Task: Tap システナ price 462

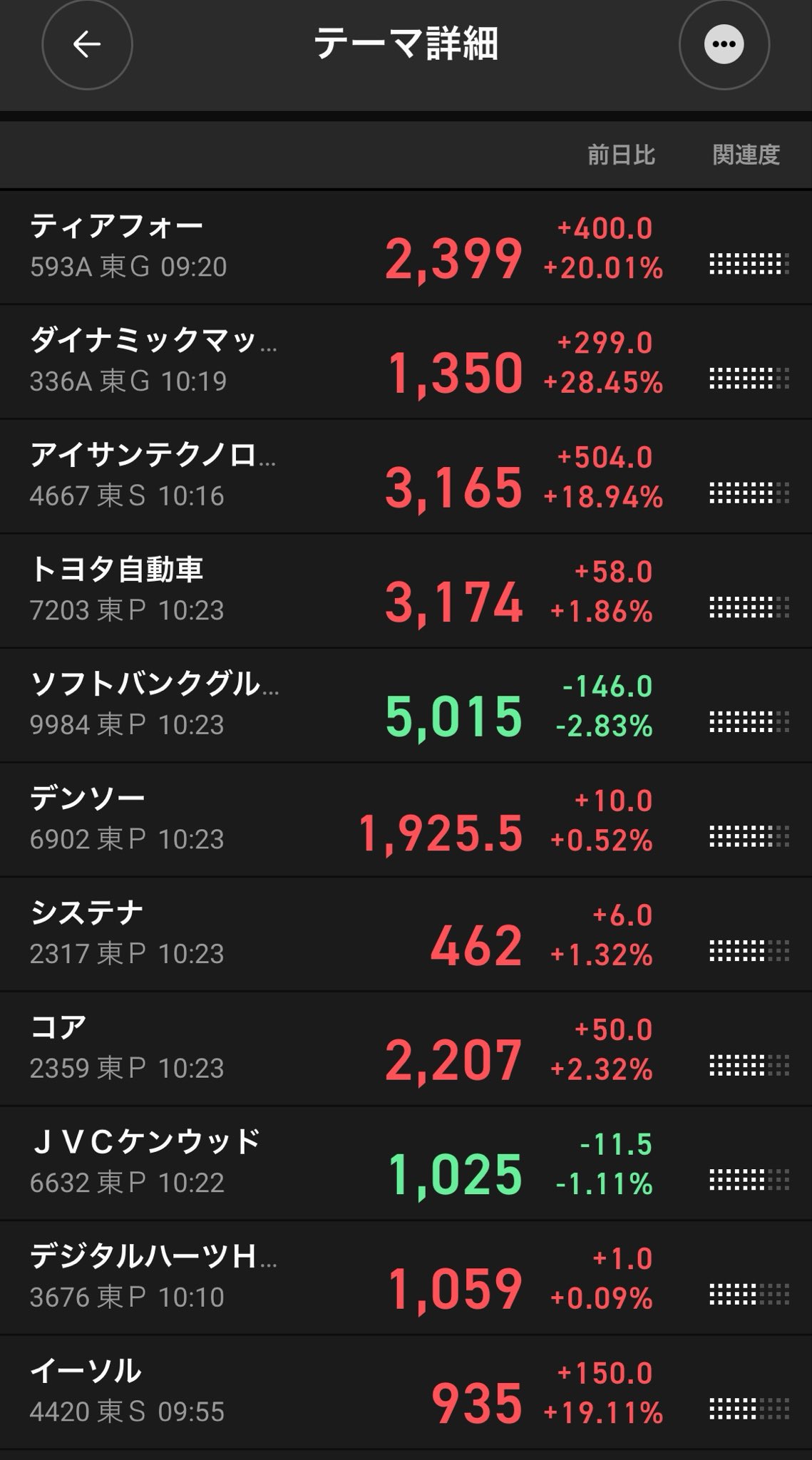Action: pyautogui.click(x=476, y=947)
